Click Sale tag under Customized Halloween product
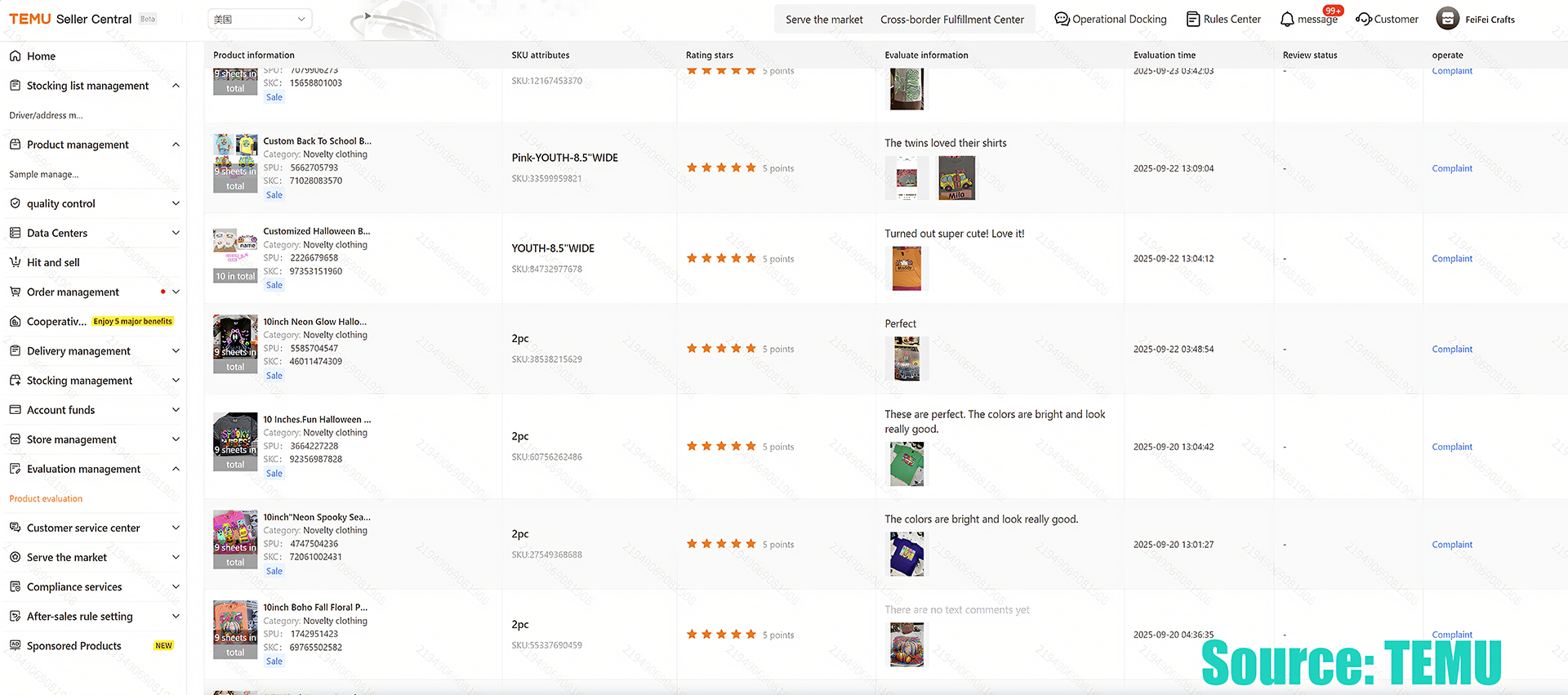Viewport: 1568px width, 695px height. click(274, 285)
